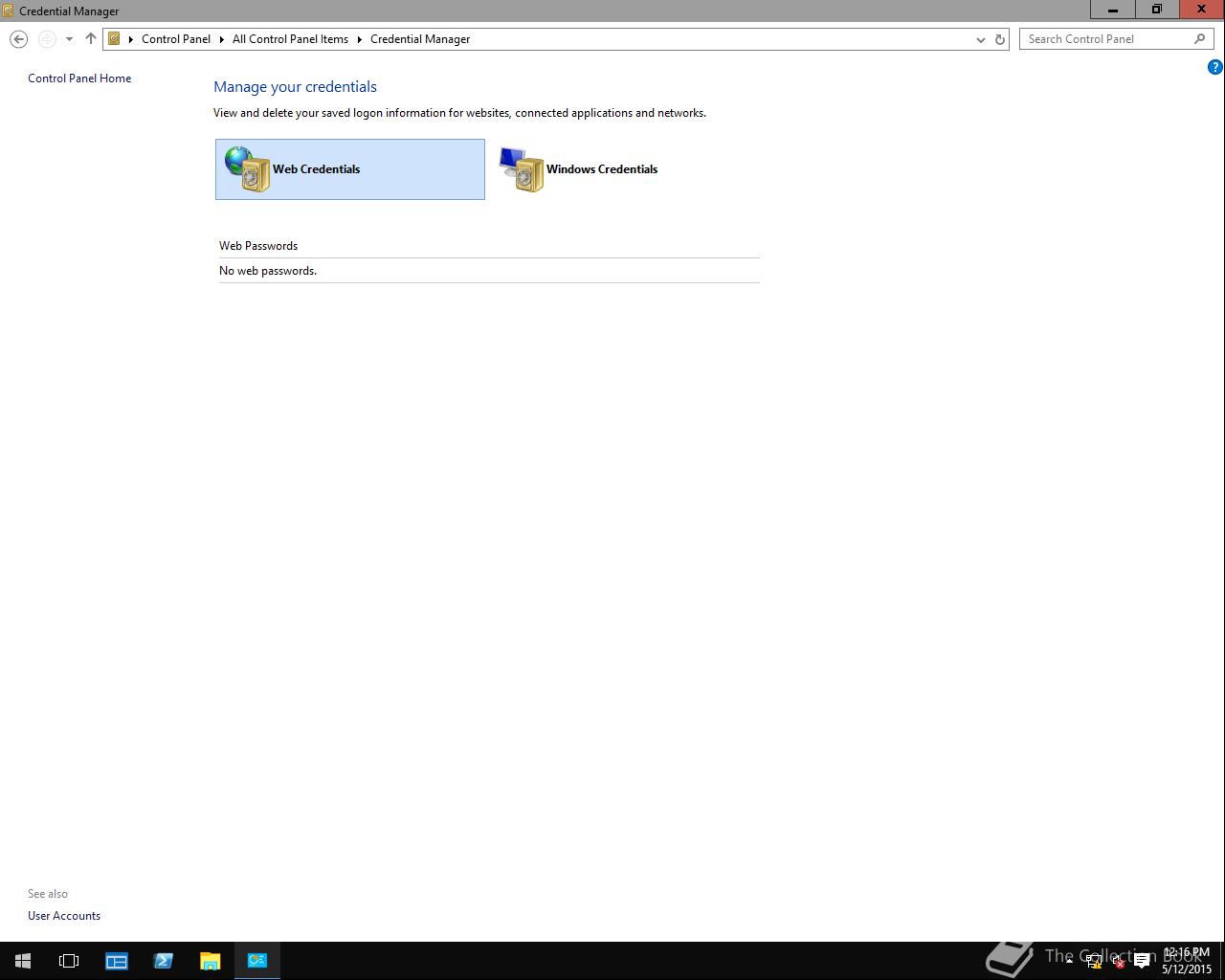
Task: Launch PowerShell from the taskbar
Action: click(x=164, y=961)
